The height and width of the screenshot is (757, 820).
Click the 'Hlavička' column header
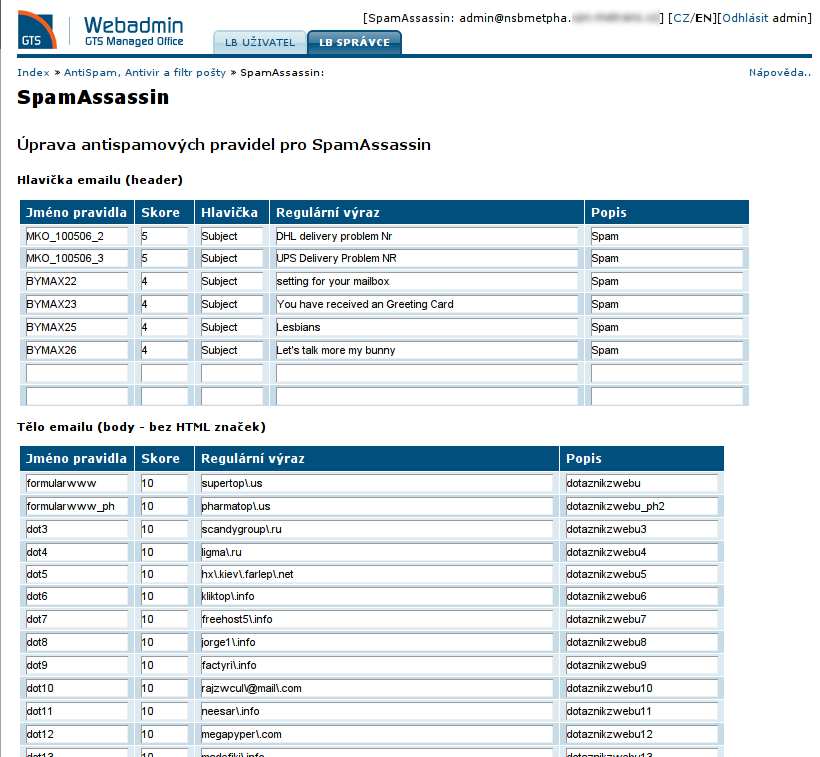point(230,213)
